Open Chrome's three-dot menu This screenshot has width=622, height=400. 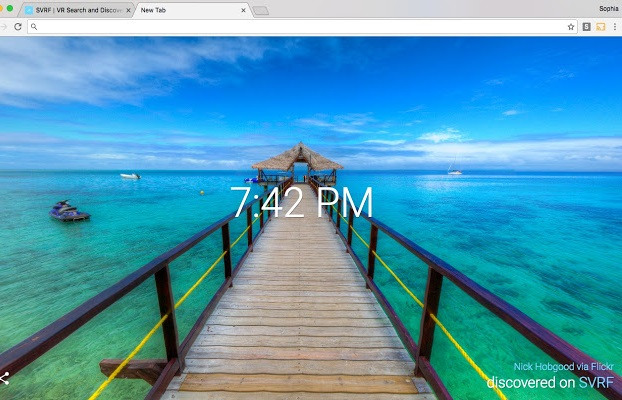click(x=615, y=27)
